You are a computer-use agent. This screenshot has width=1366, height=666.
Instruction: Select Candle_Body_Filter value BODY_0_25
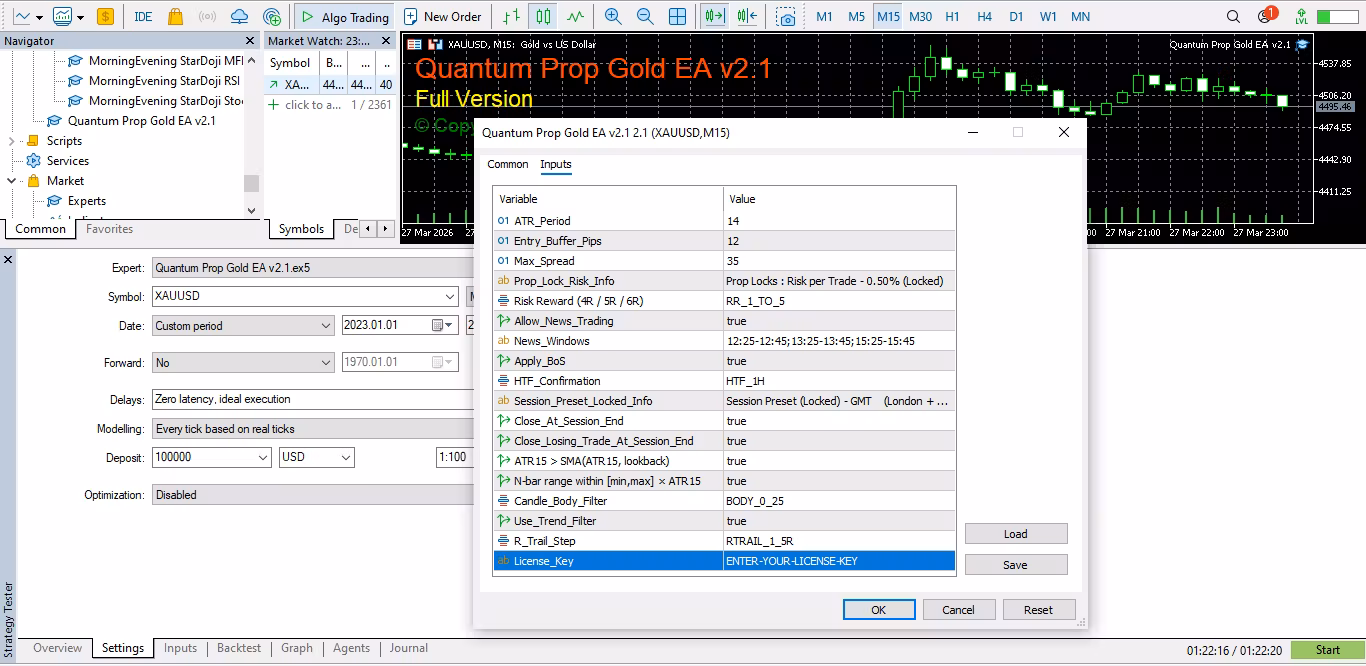tap(839, 501)
